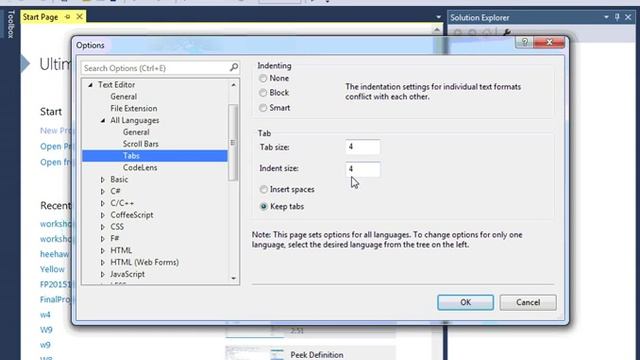Click the Cancel button

(528, 302)
